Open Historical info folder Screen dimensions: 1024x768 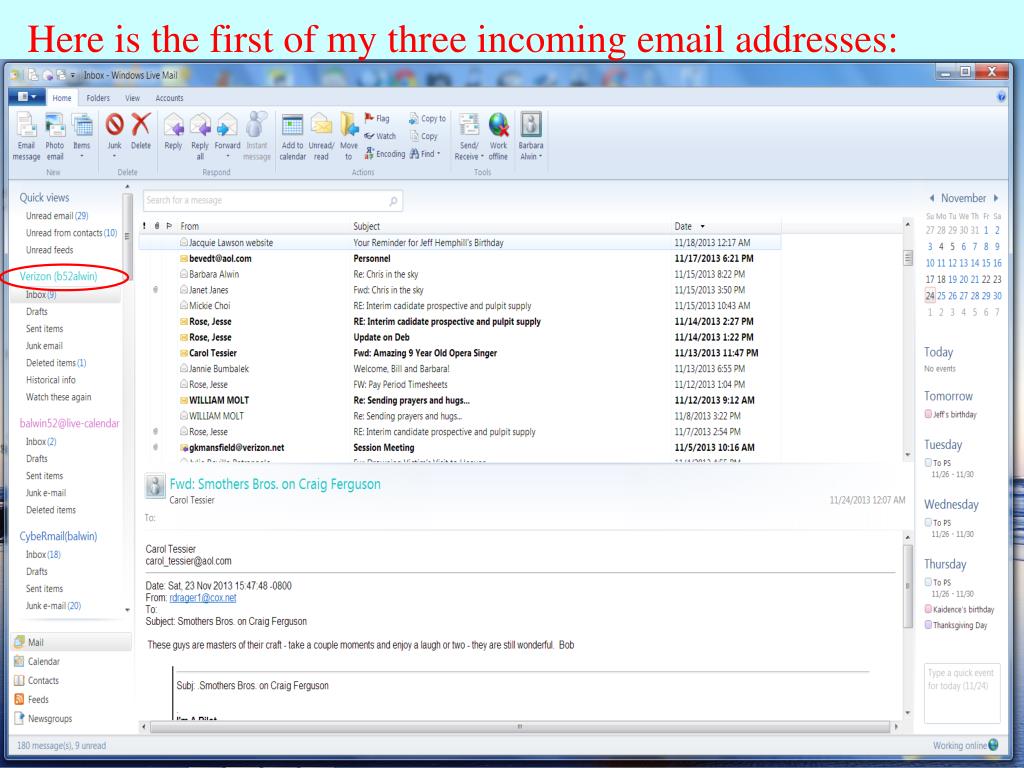point(51,379)
